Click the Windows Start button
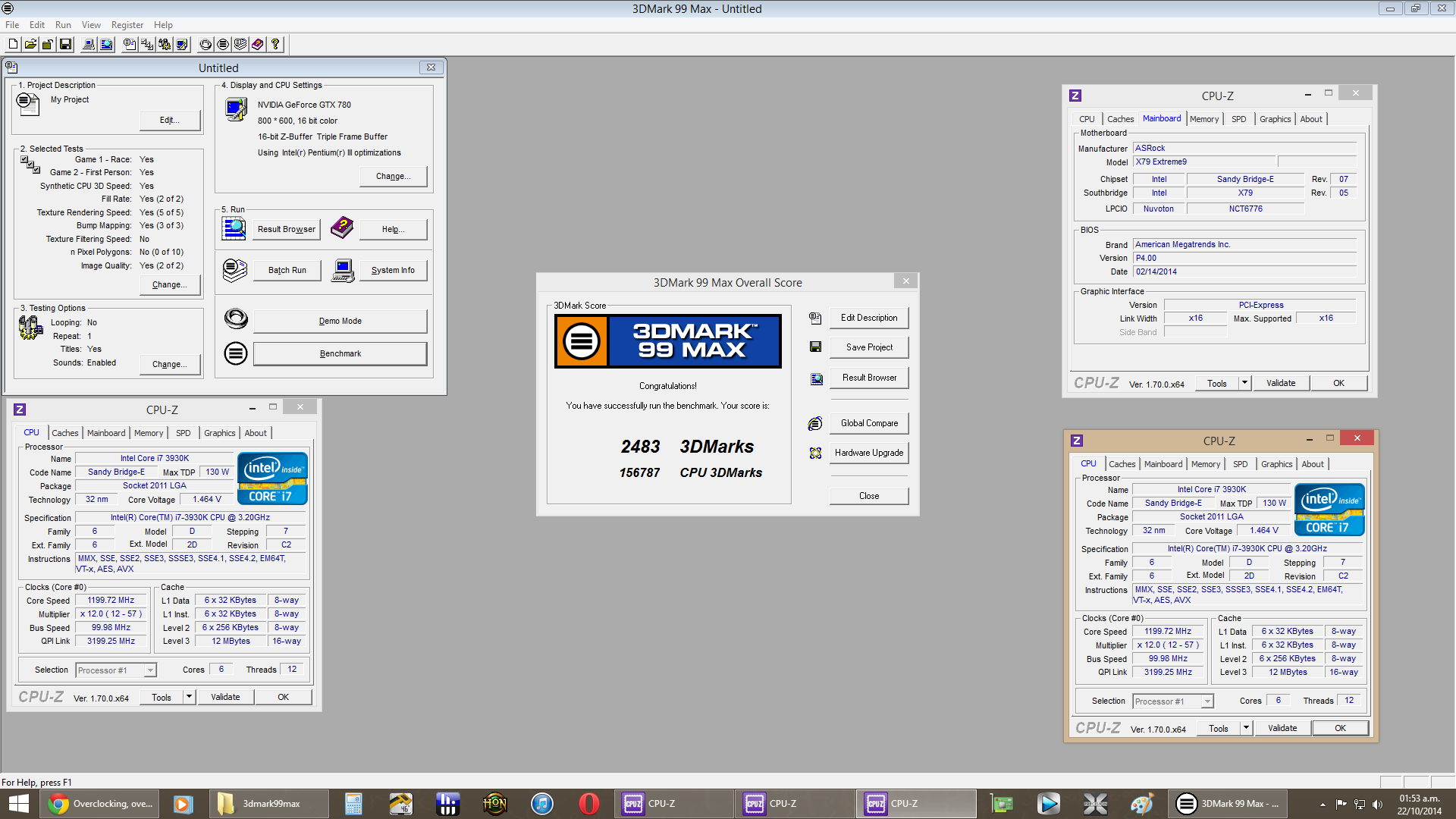This screenshot has width=1456, height=819. 19,804
